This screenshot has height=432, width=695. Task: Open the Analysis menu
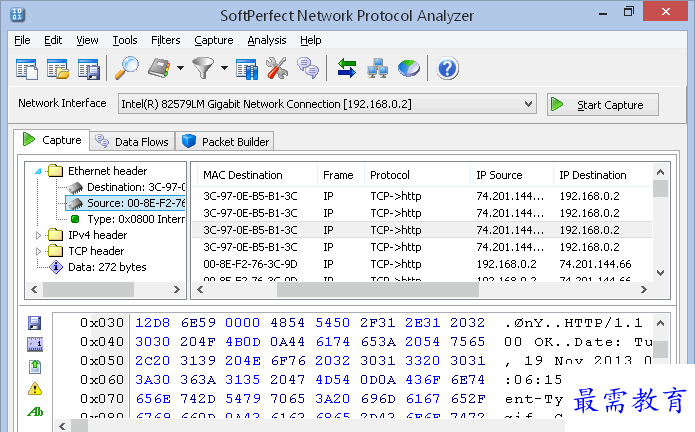(x=267, y=40)
